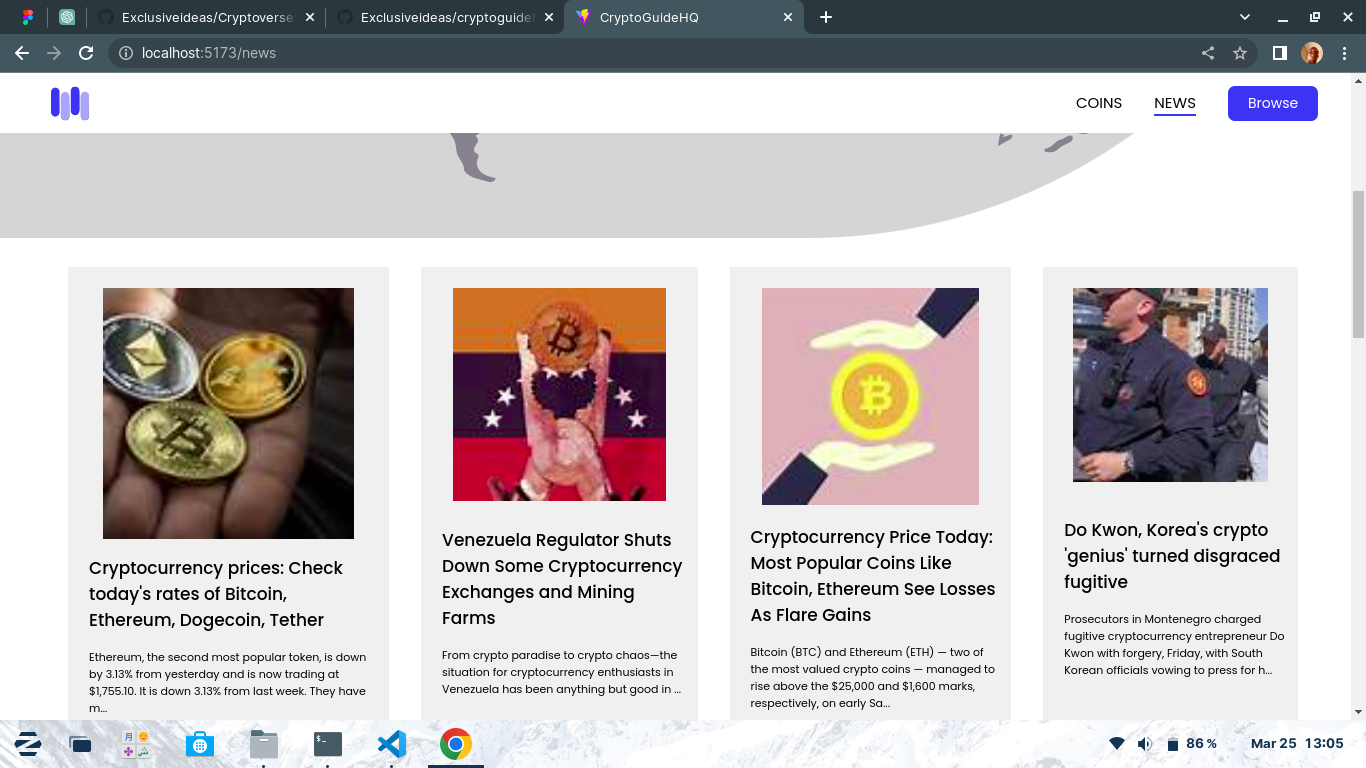Open the Files app from the taskbar
Image resolution: width=1366 pixels, height=768 pixels.
coord(263,744)
